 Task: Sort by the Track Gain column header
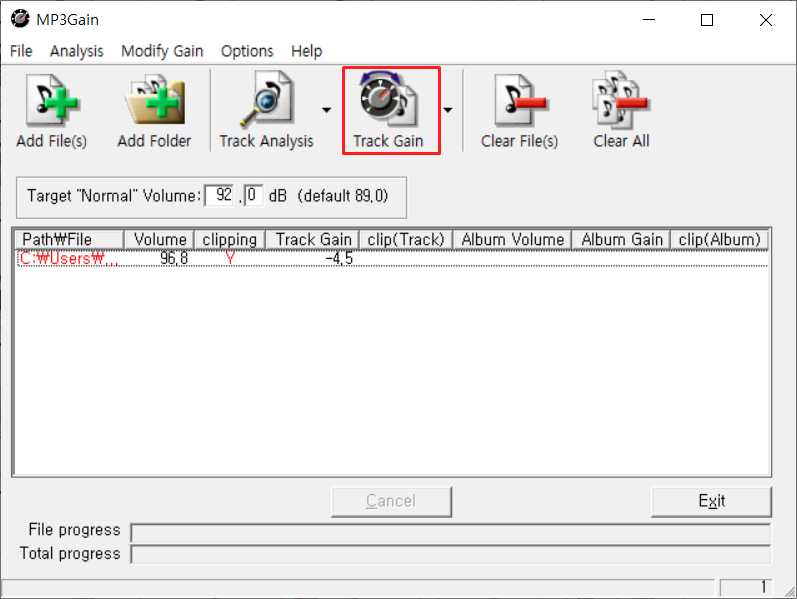coord(312,239)
